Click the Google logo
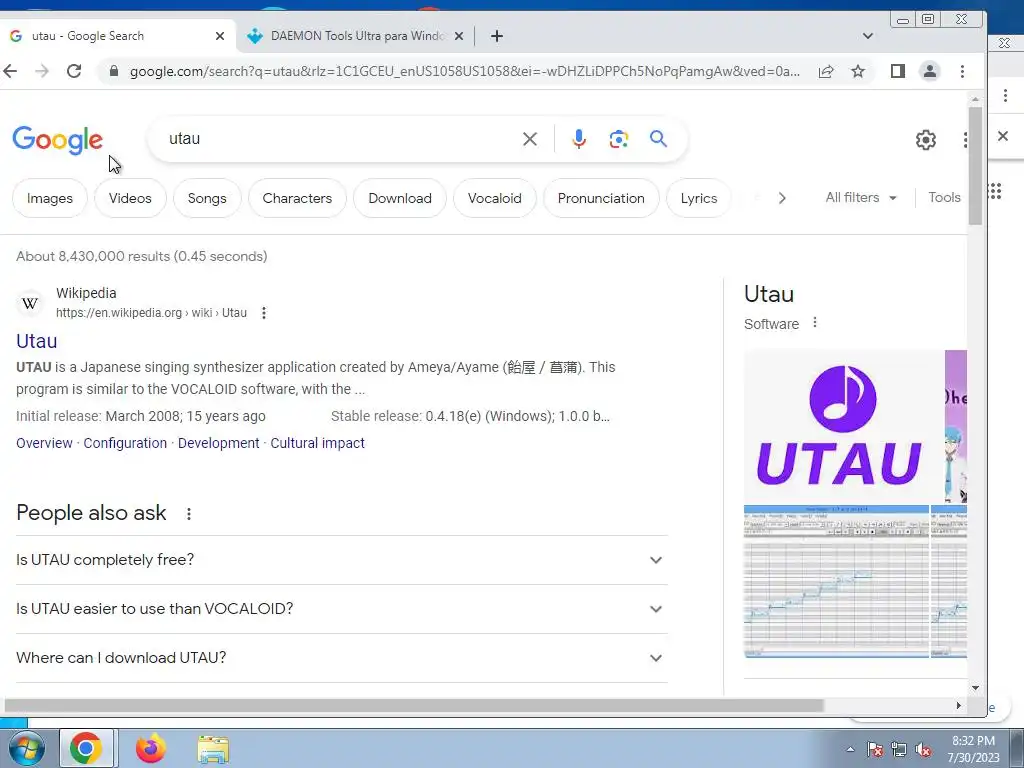The width and height of the screenshot is (1024, 768). (57, 140)
